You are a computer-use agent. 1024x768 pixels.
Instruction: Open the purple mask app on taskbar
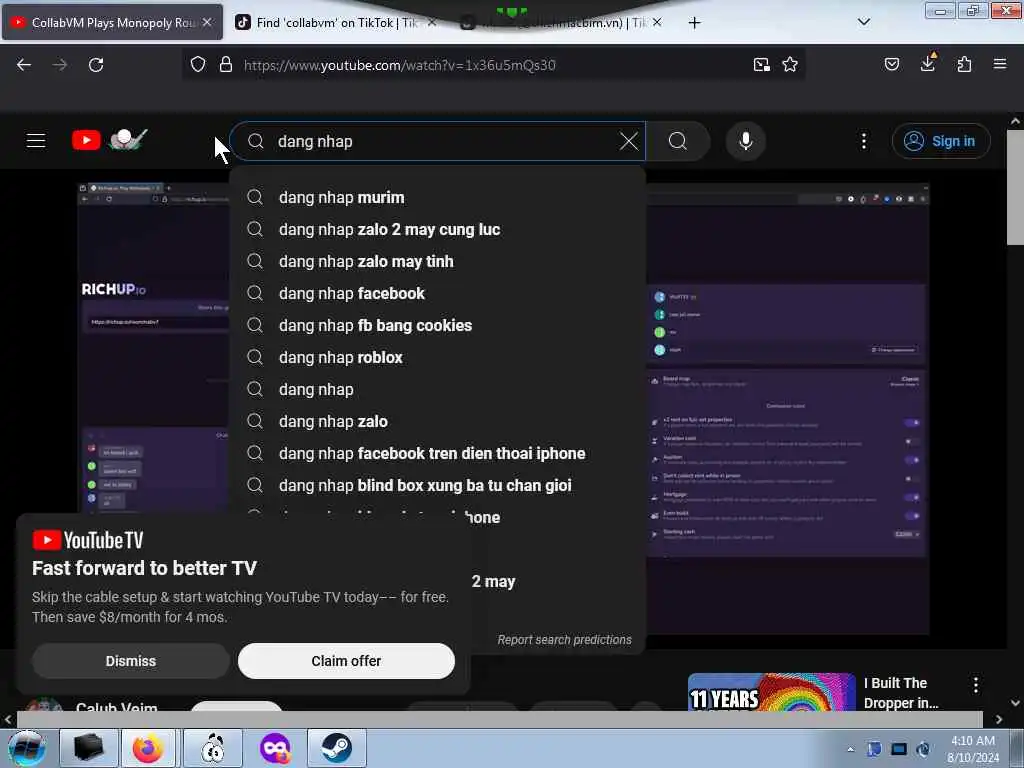[x=275, y=748]
